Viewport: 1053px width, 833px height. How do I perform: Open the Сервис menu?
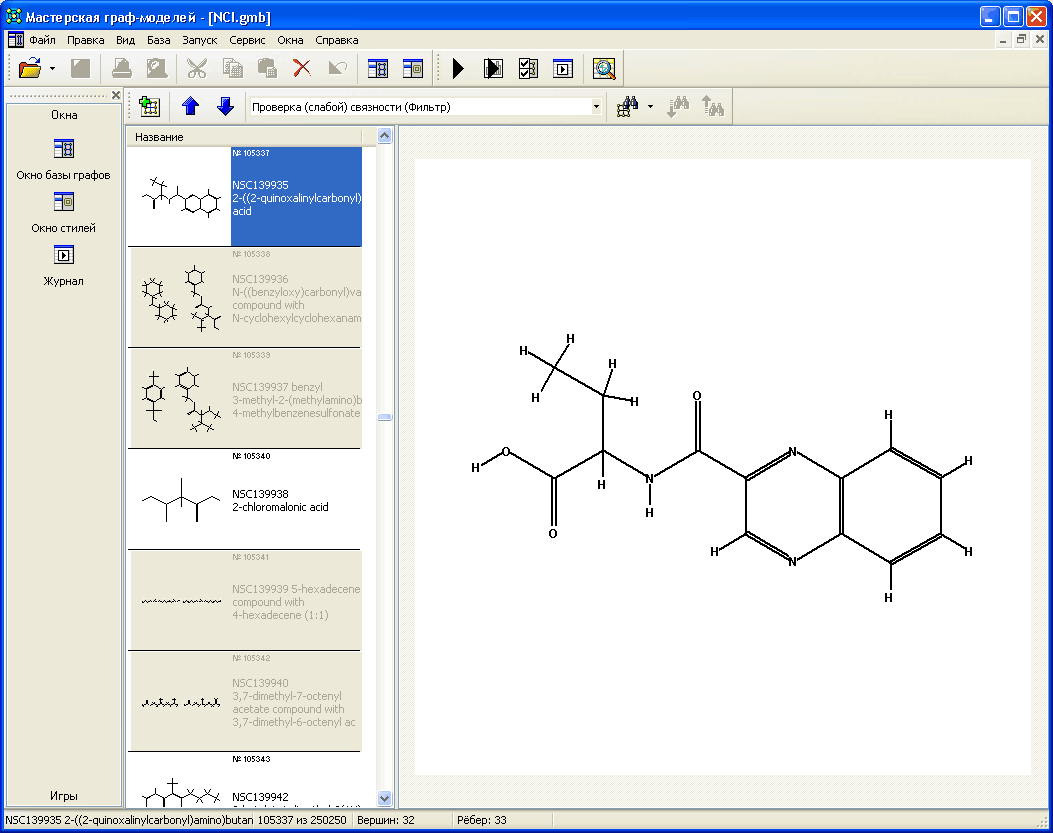pyautogui.click(x=247, y=40)
